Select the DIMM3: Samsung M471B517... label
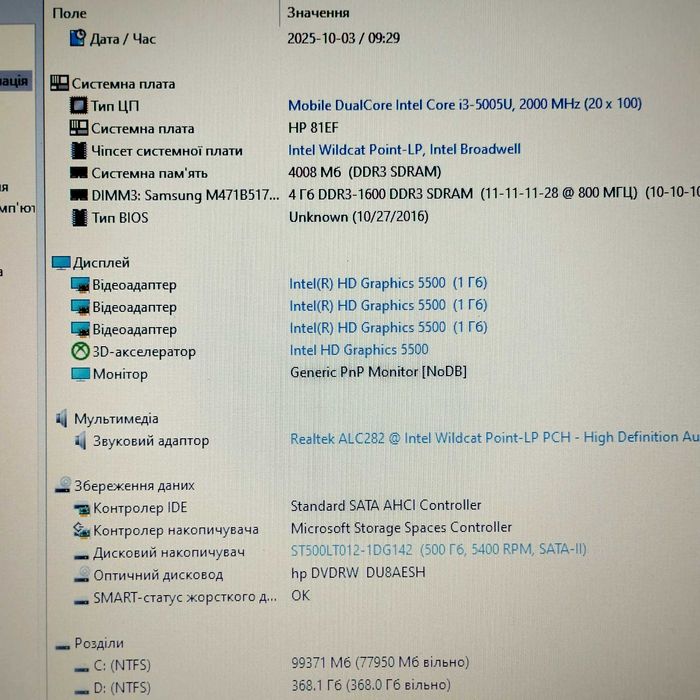 click(x=185, y=195)
